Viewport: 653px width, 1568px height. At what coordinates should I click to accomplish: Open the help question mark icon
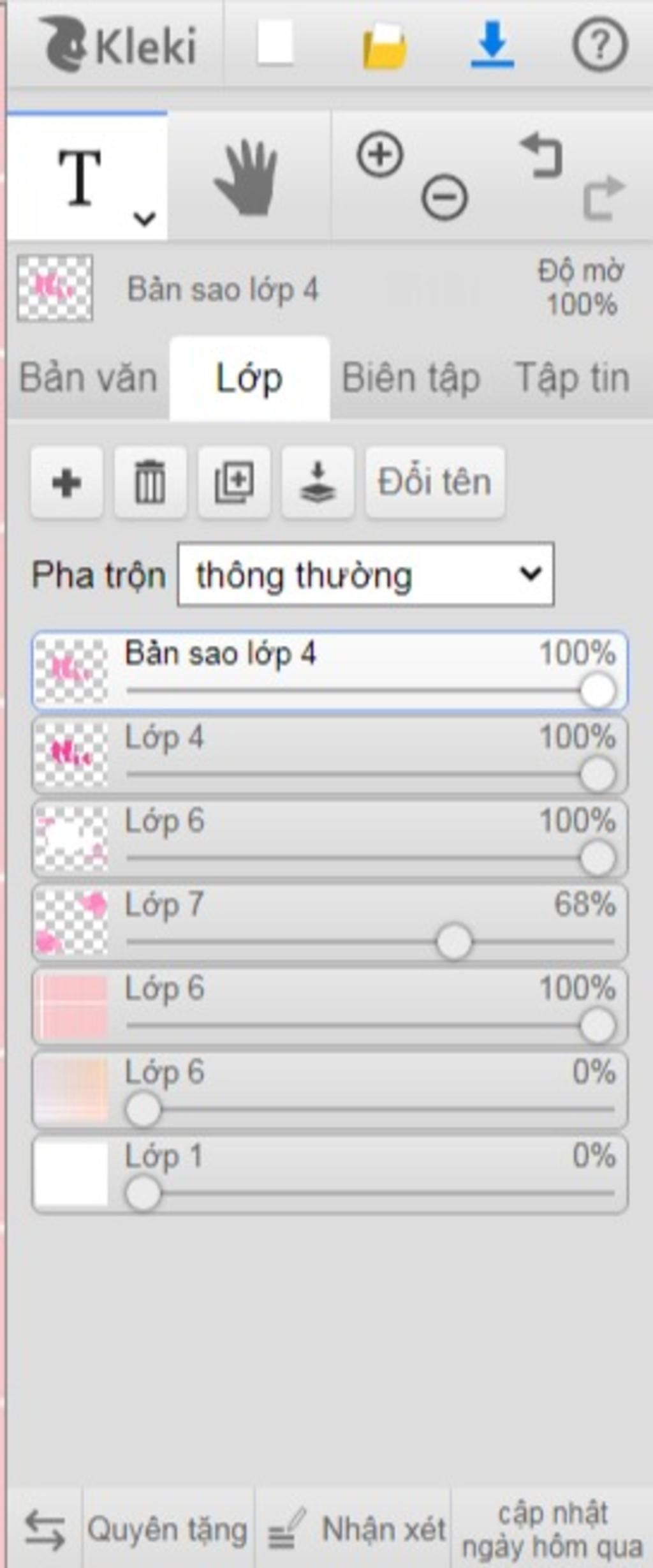click(599, 44)
